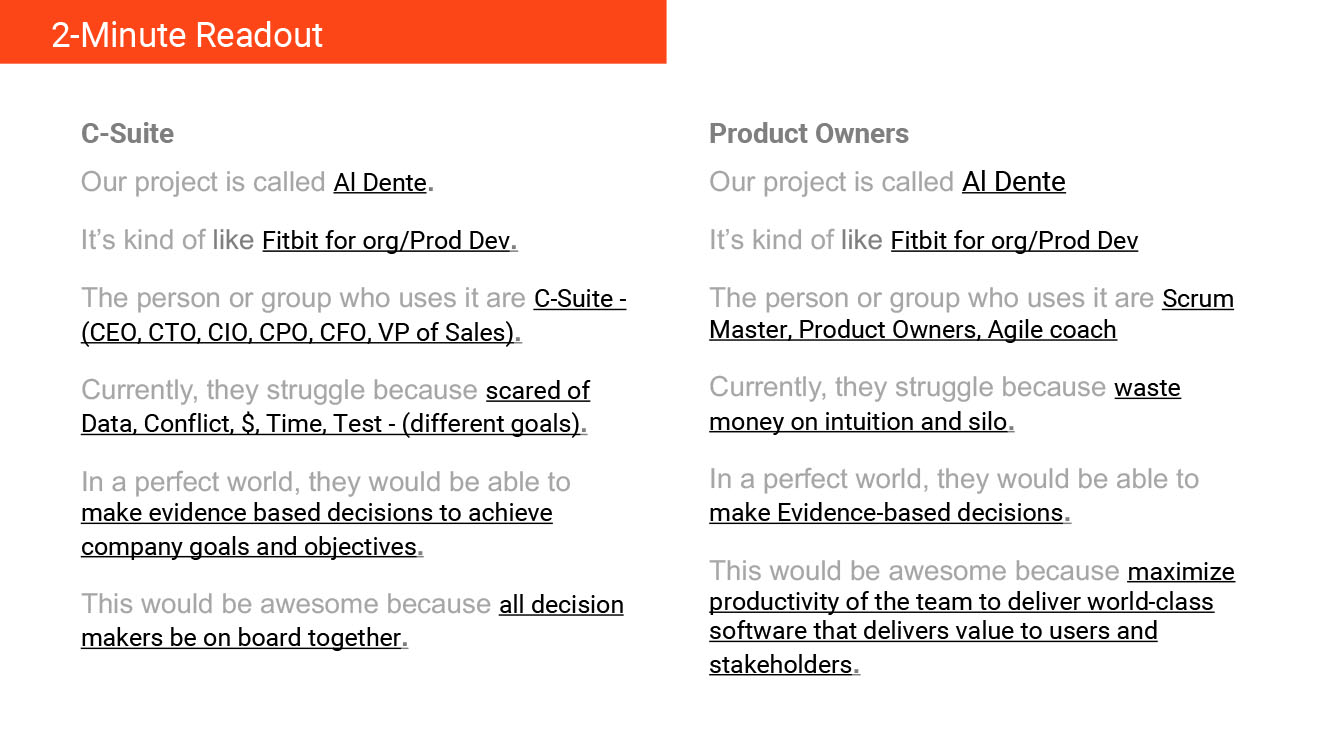Click the Al Dente link under C-Suite
Screen dimensions: 1333x750
pos(380,183)
